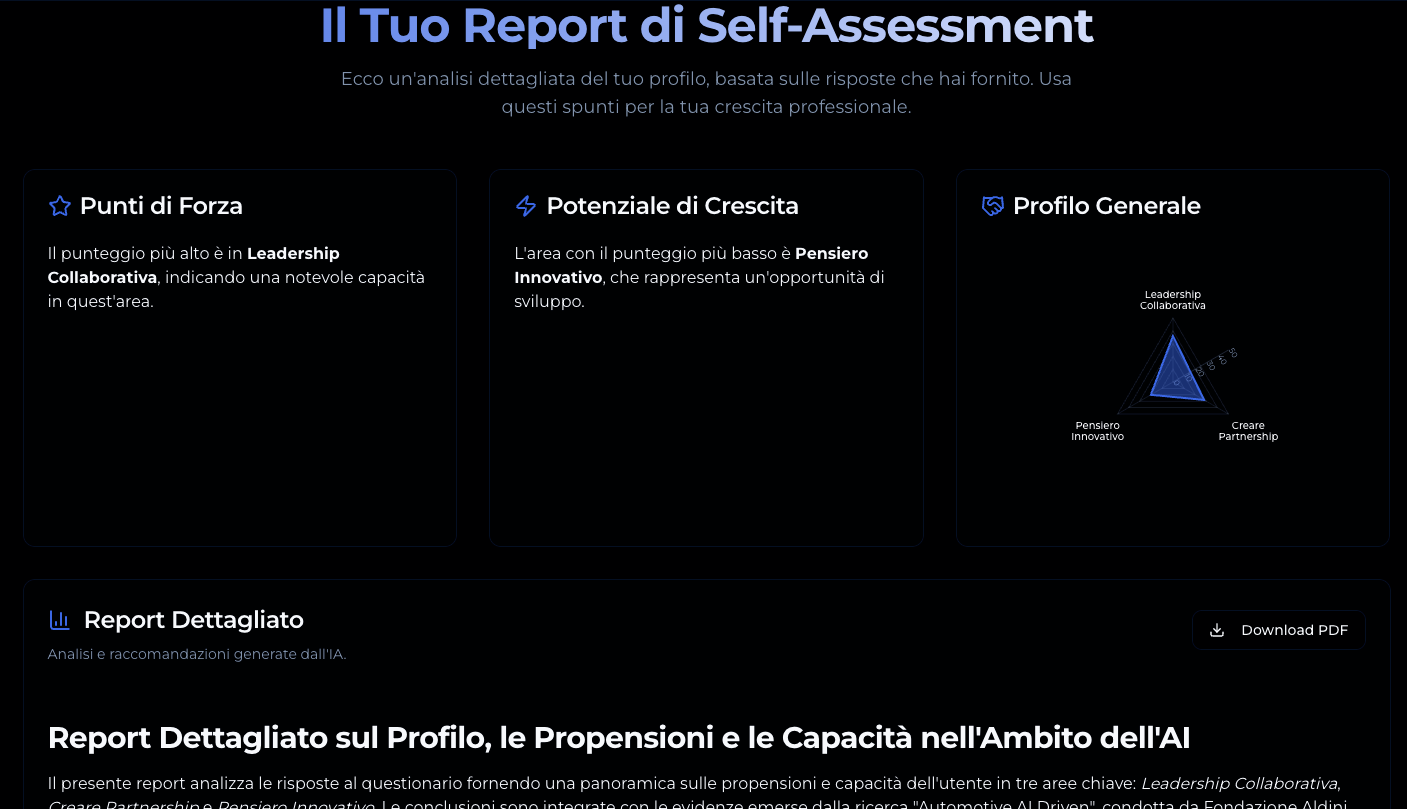
Task: Click the main title Il Tuo Report di Self-Assessment
Action: [706, 26]
